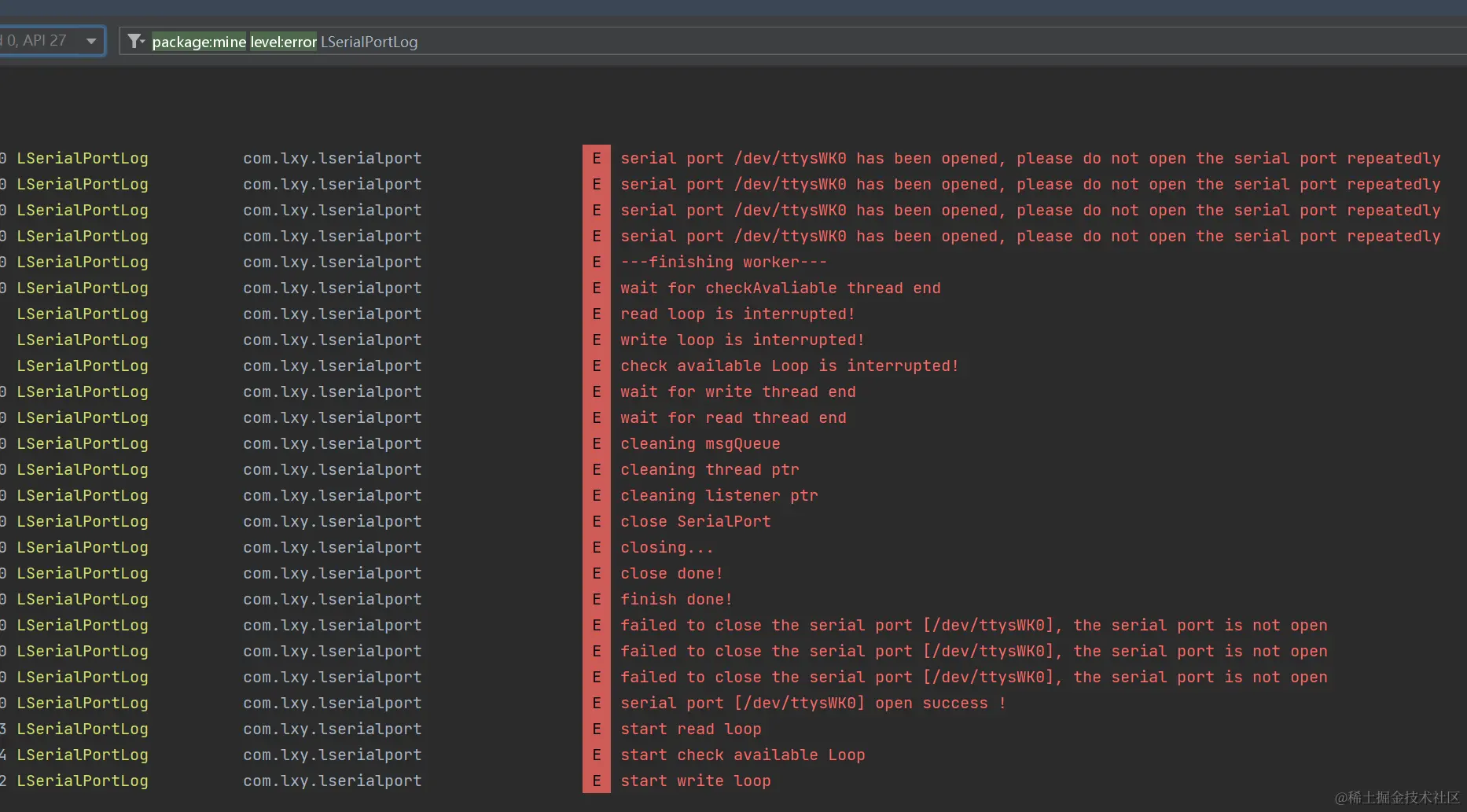Click the LSerialPortLog tag on '---finishing worker---' row
This screenshot has width=1467, height=812.
(83, 262)
